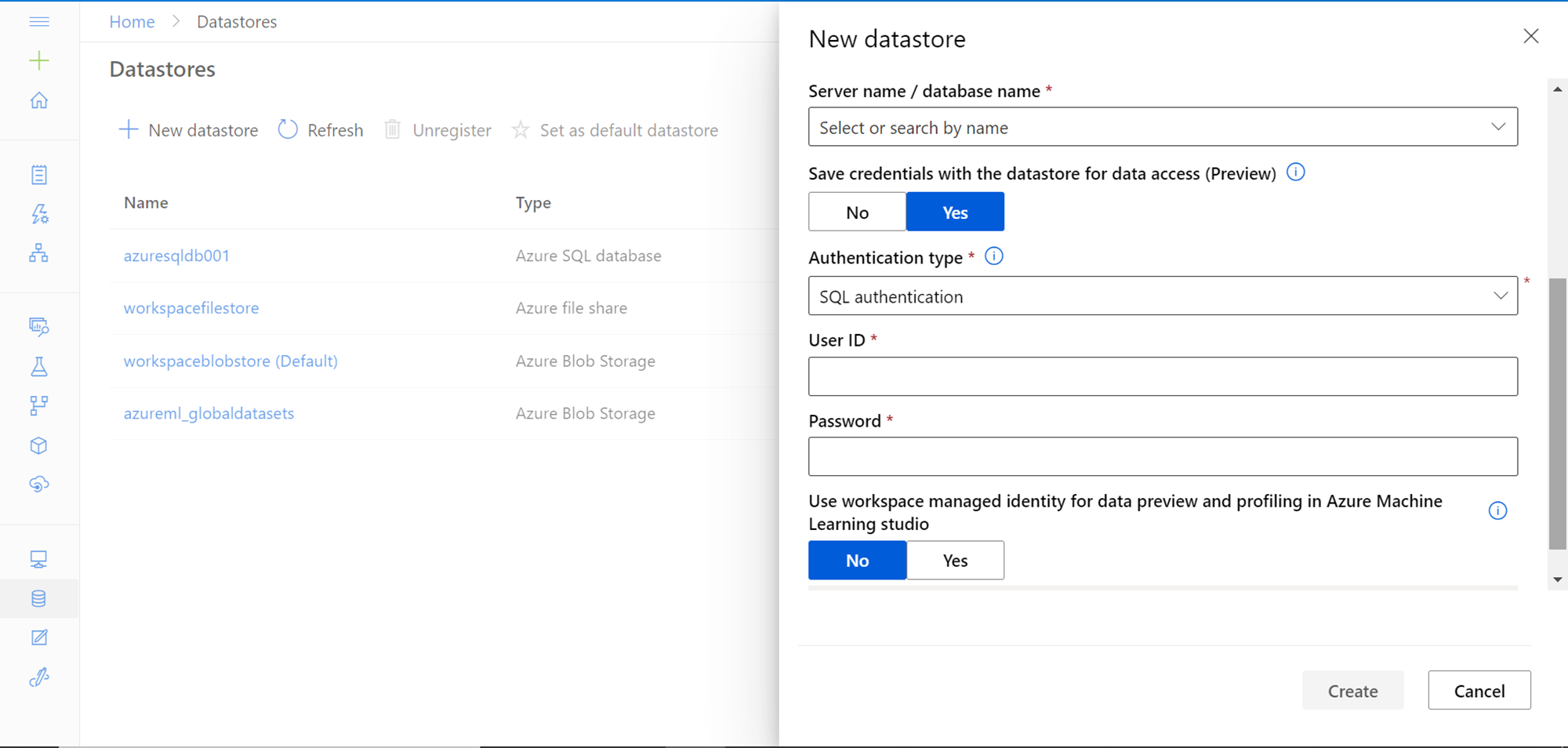Set Save credentials to Yes
Screen dimensions: 1568x748
pos(954,212)
